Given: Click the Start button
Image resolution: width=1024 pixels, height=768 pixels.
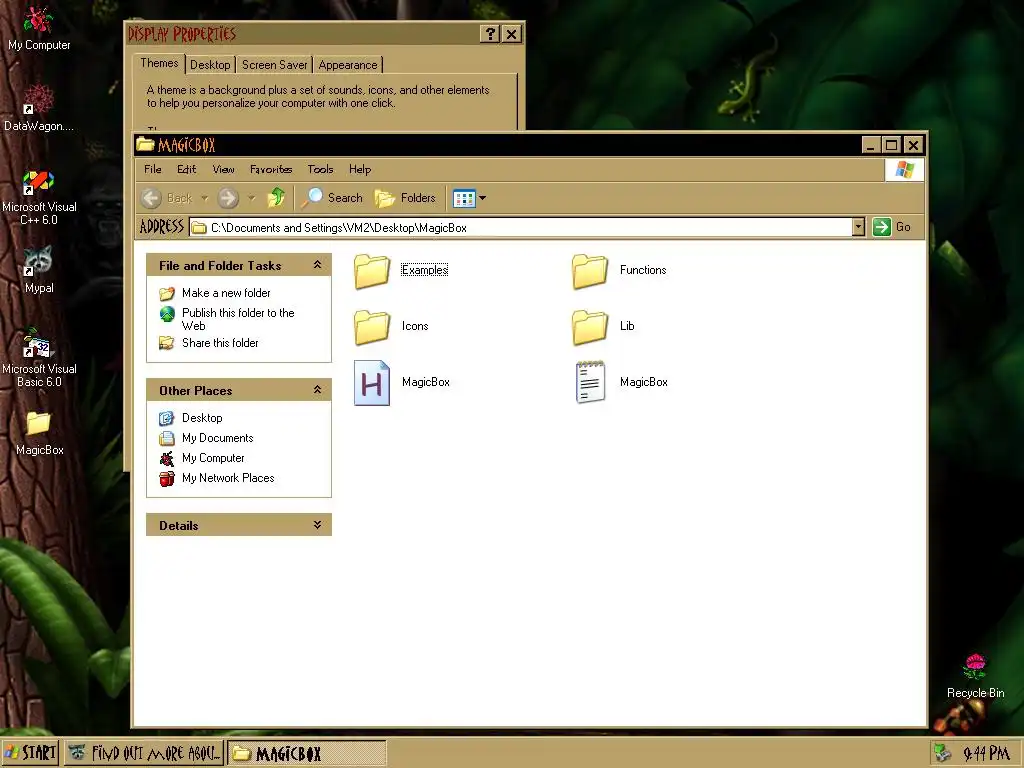Looking at the screenshot, I should 30,753.
